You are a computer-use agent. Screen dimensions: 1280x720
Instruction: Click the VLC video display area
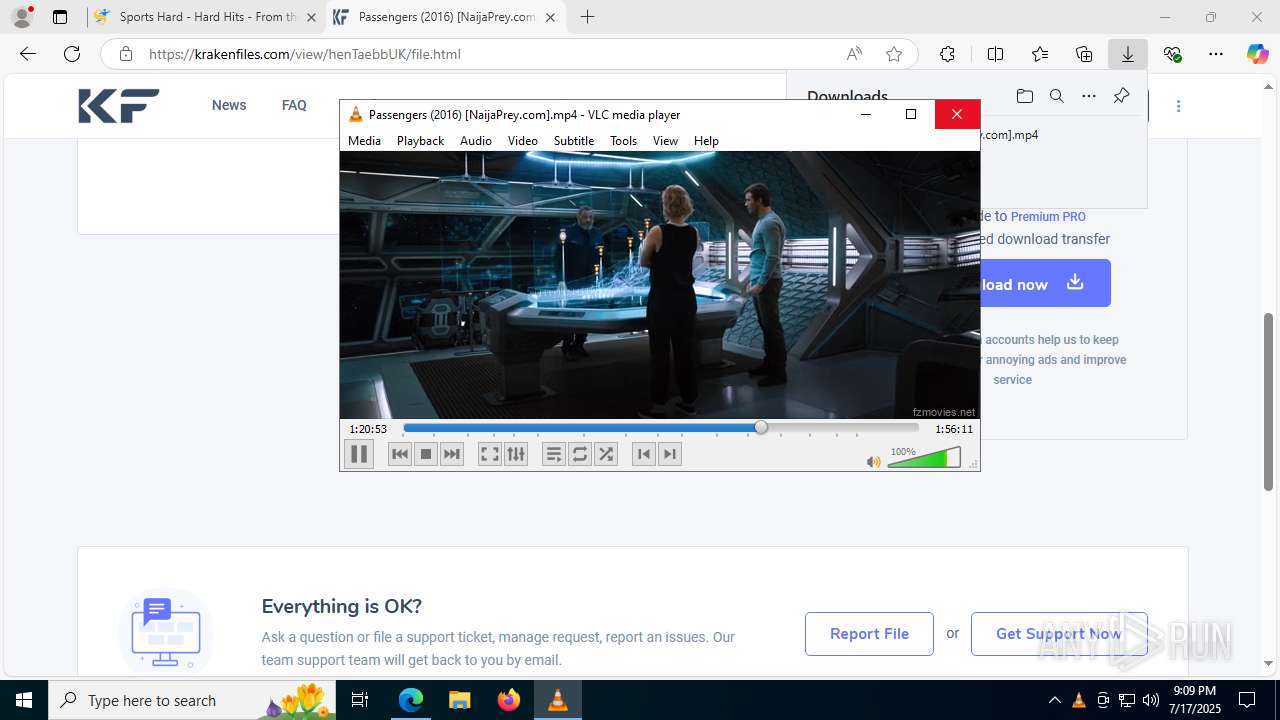659,285
